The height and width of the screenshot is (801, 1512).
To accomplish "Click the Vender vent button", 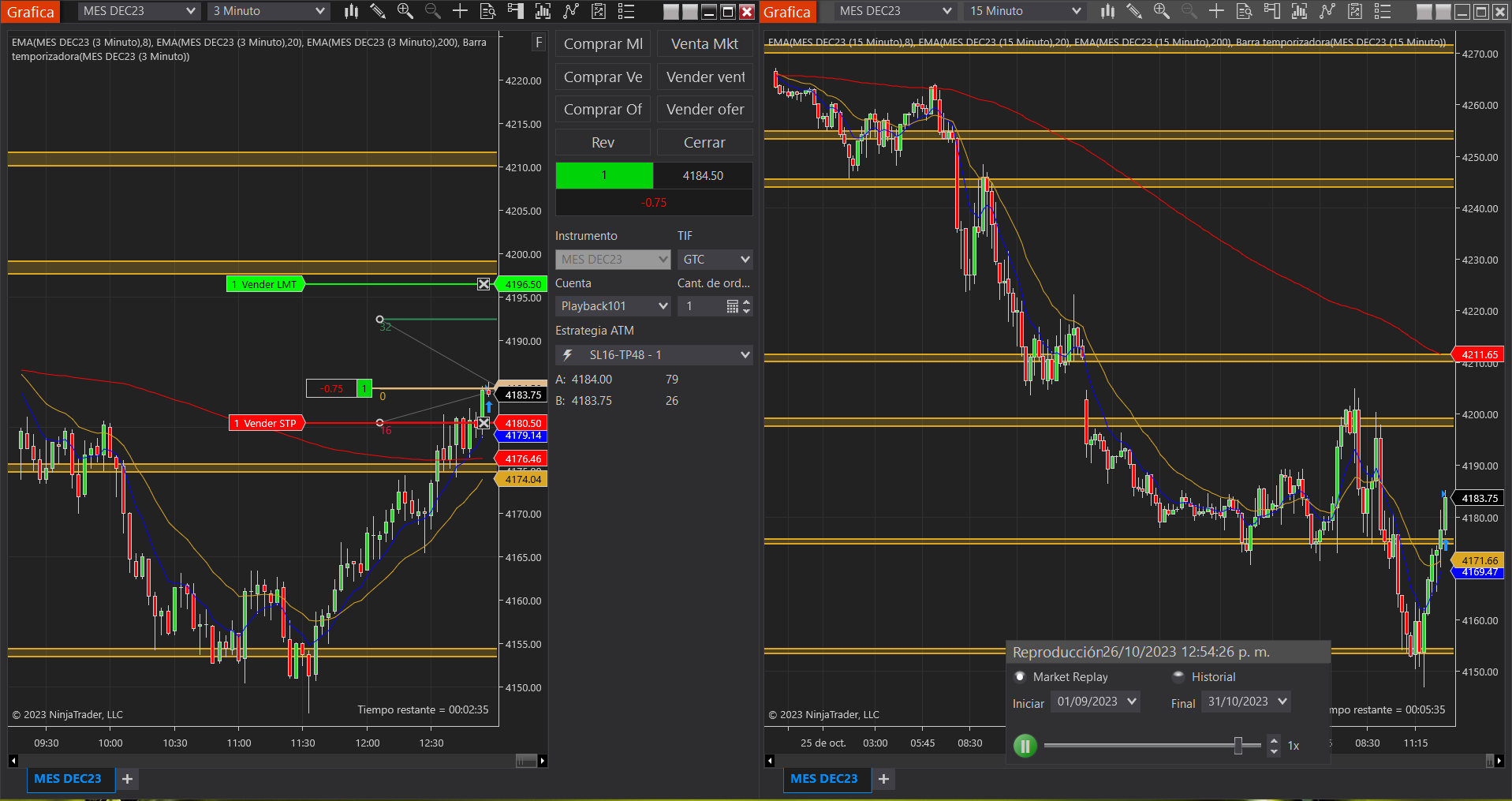I will pyautogui.click(x=705, y=77).
